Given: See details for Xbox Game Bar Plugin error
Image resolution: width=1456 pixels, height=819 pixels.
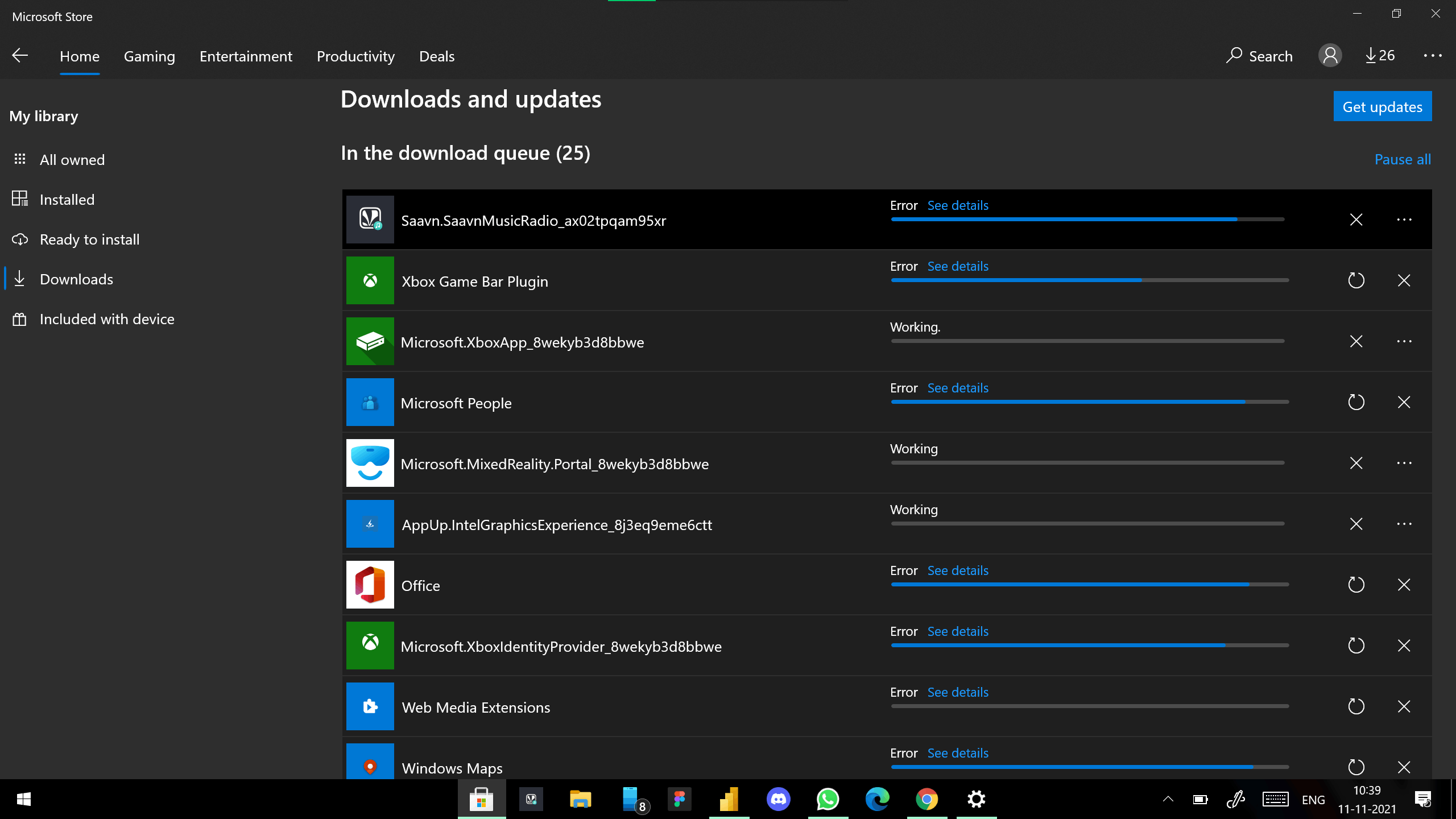Looking at the screenshot, I should pos(958,266).
